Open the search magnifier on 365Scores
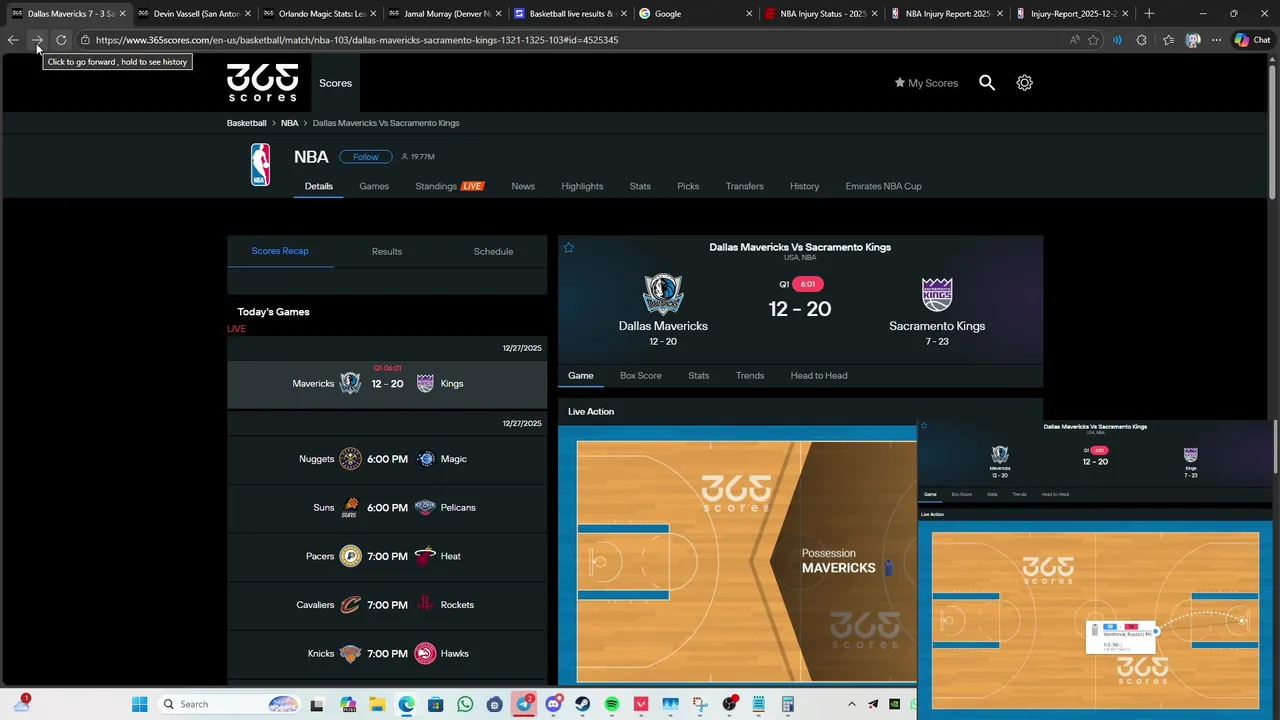Image resolution: width=1280 pixels, height=720 pixels. [987, 83]
